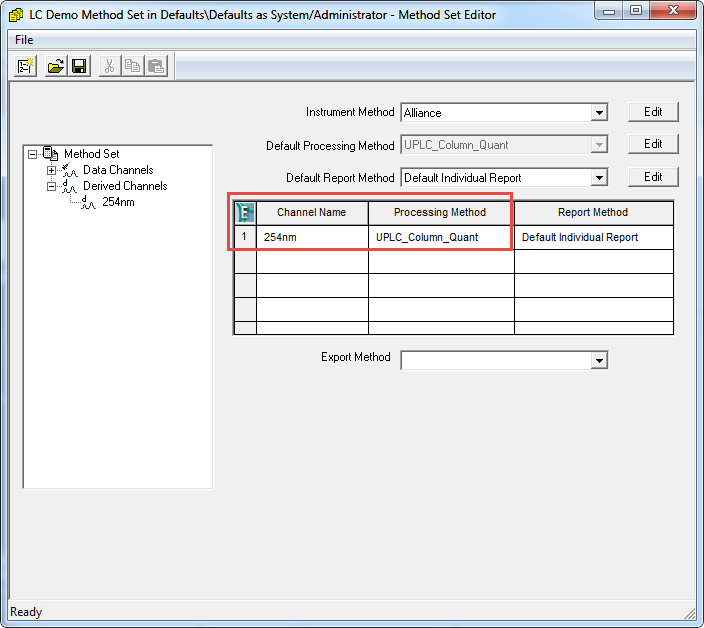
Task: Select row 1 header in channel table
Action: (245, 237)
